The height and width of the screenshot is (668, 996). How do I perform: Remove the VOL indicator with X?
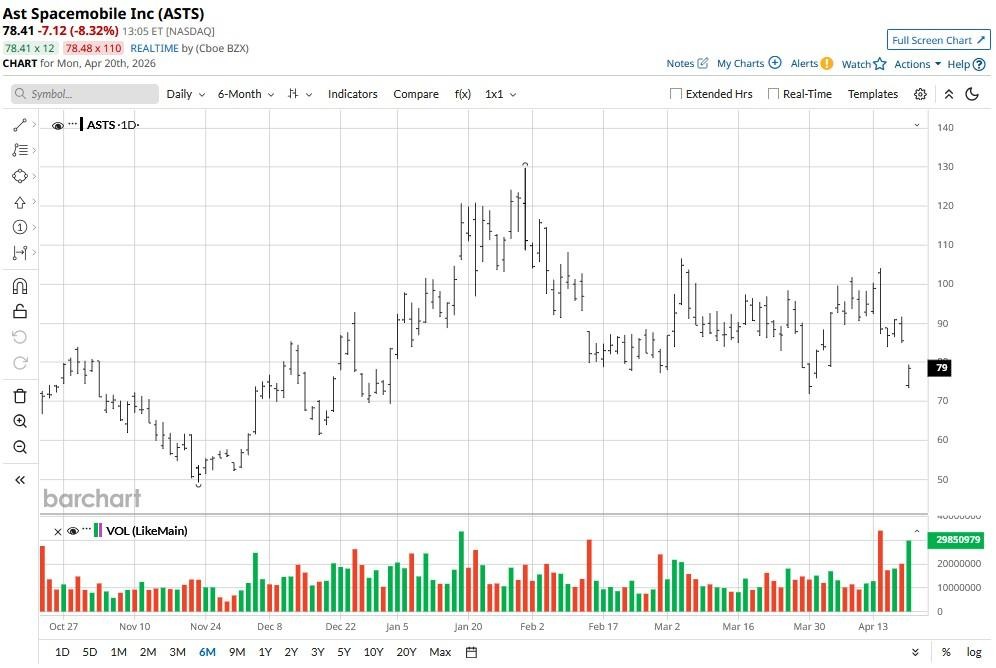[58, 531]
